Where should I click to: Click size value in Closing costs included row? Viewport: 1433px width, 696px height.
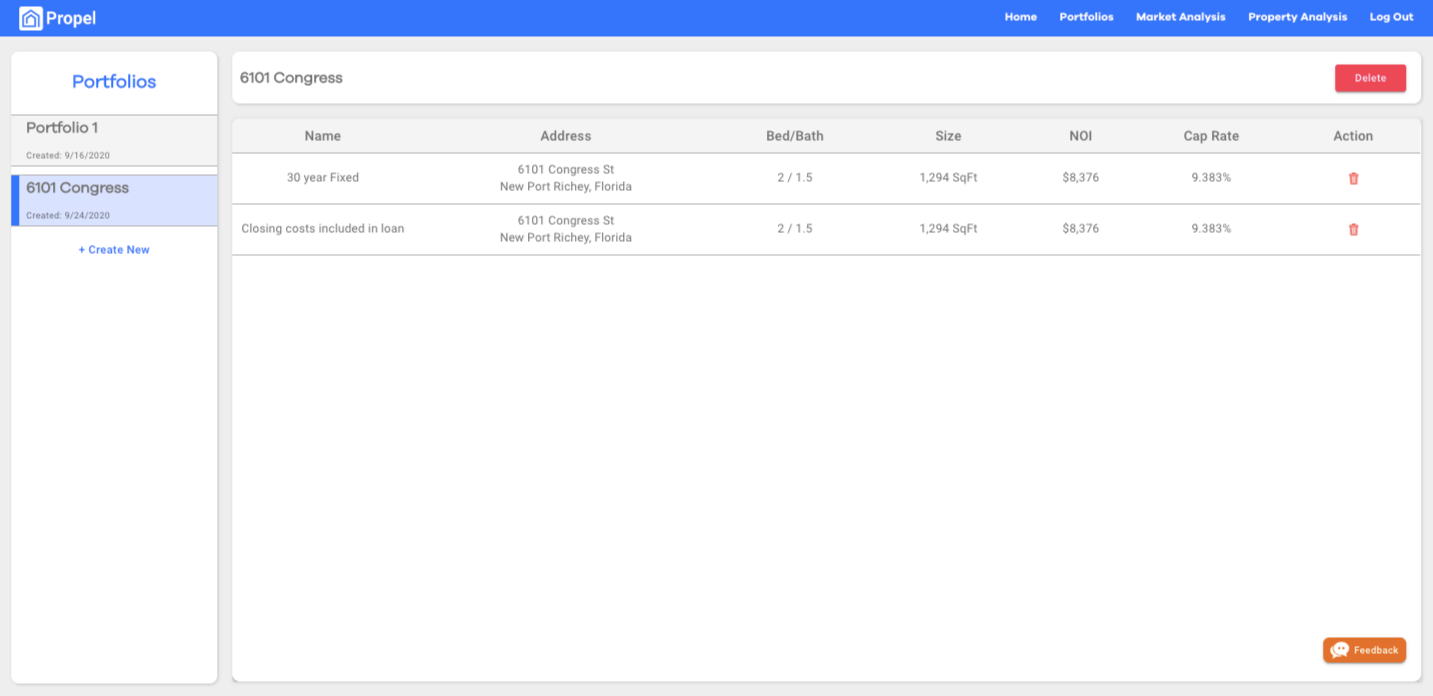949,229
